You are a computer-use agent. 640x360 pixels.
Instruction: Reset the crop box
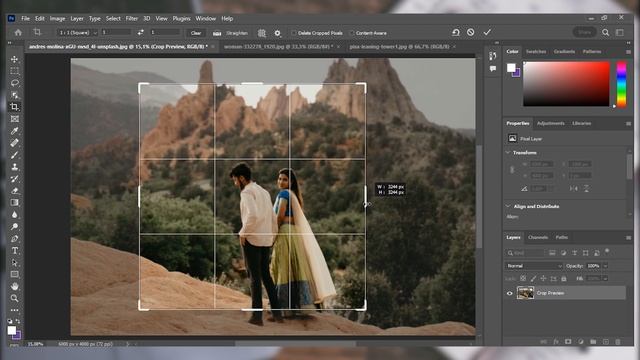pos(456,32)
